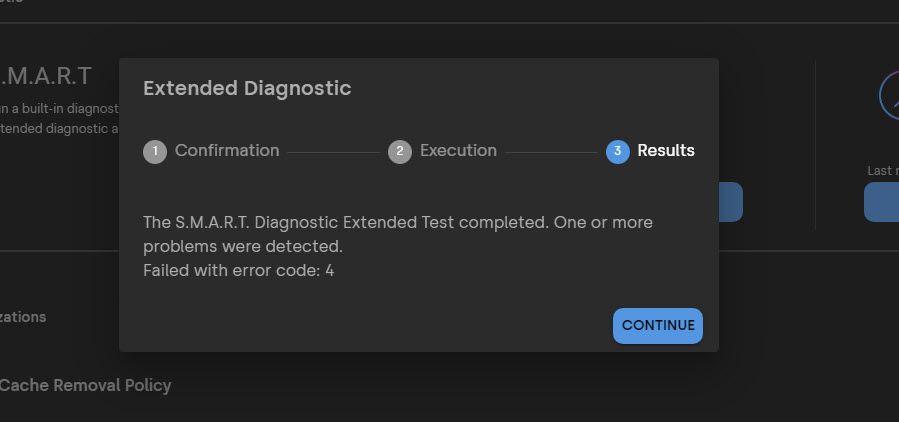899x422 pixels.
Task: Click the partially hidden Optimizations section label
Action: click(22, 317)
